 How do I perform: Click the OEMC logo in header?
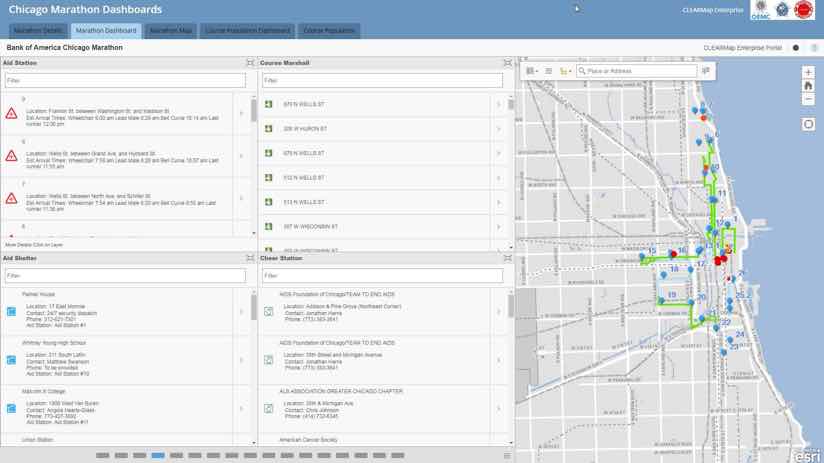click(760, 10)
